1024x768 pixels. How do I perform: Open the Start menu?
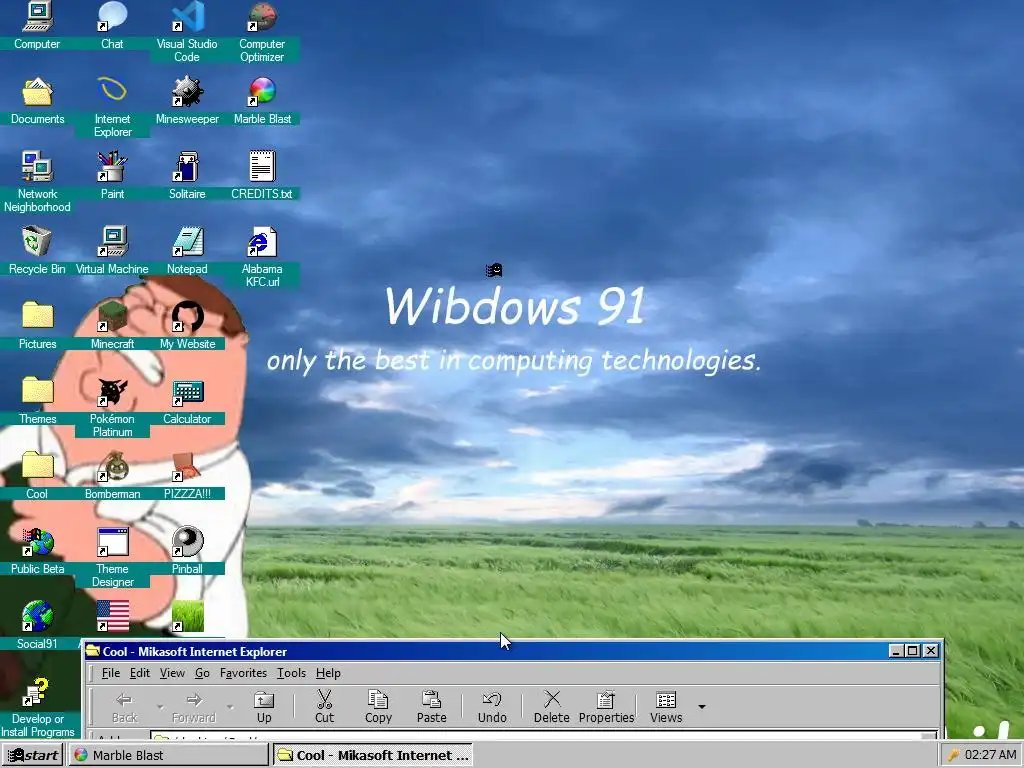pyautogui.click(x=33, y=755)
